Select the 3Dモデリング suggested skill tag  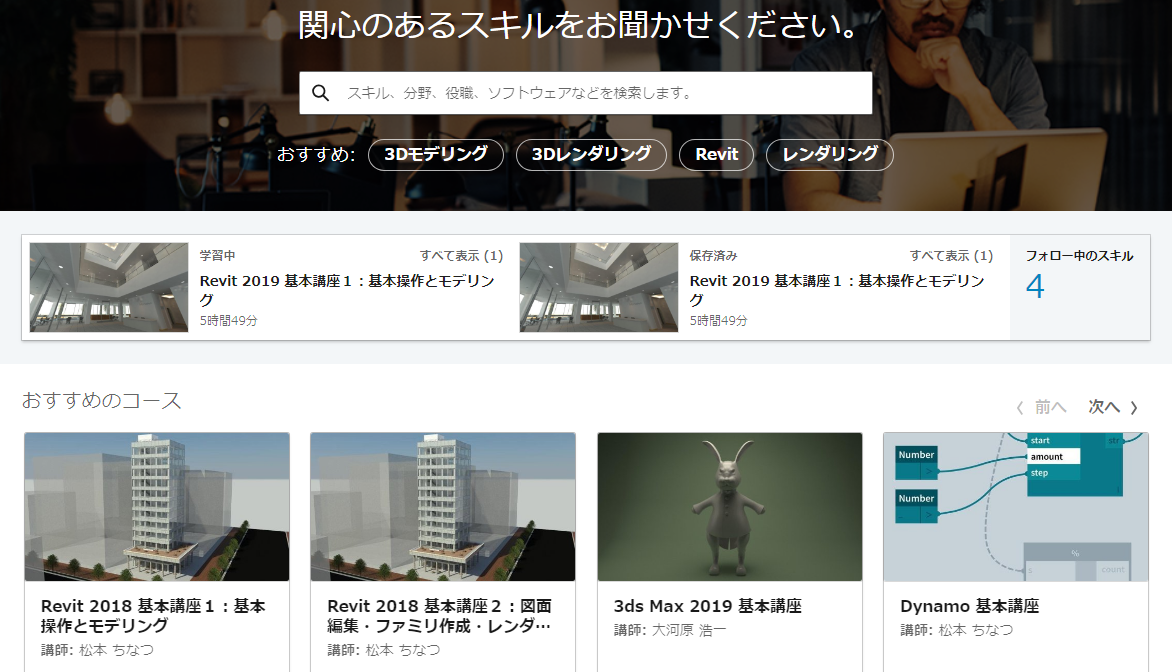pyautogui.click(x=435, y=155)
